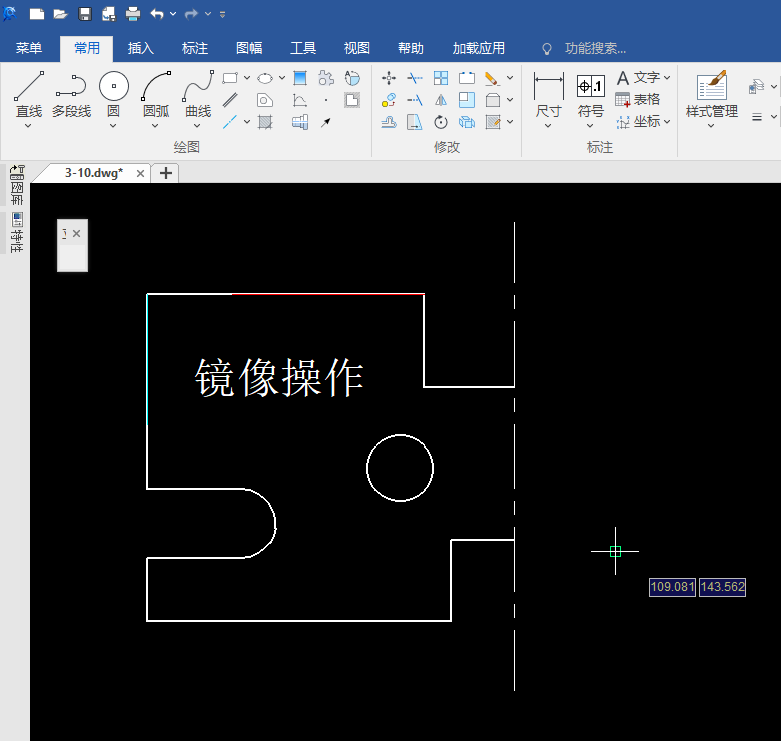The width and height of the screenshot is (781, 741).
Task: Expand the 符号 dropdown arrow
Action: [x=590, y=125]
